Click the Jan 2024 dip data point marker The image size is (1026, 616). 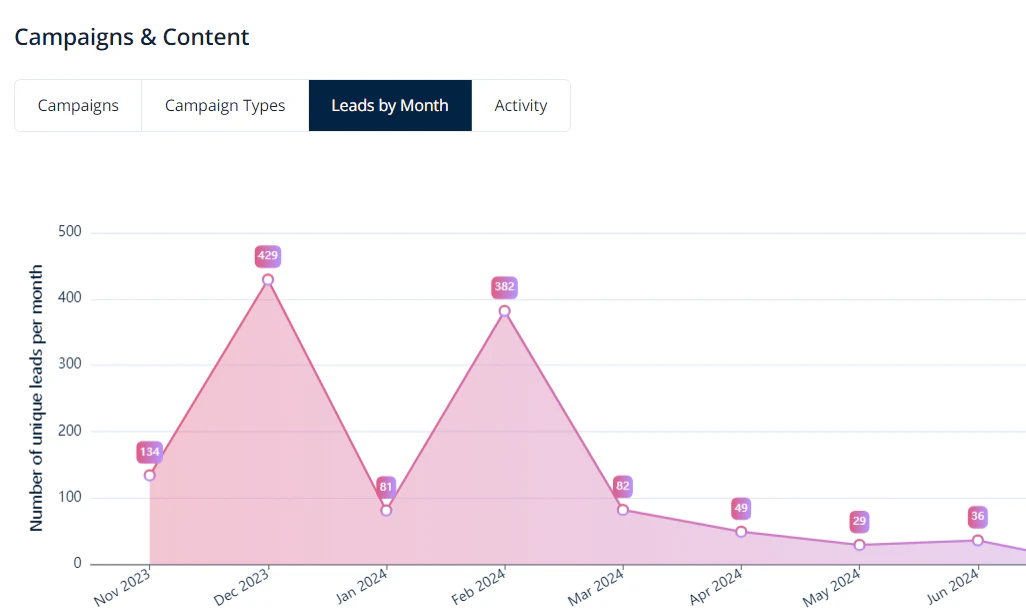pos(385,510)
